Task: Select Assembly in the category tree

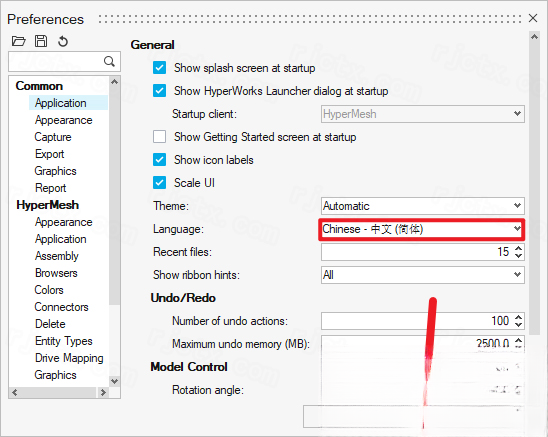Action: pos(57,256)
